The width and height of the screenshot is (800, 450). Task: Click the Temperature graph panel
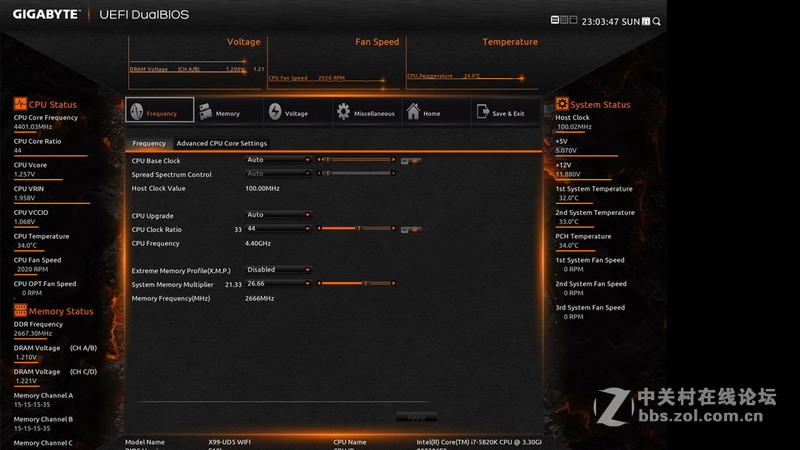[473, 63]
